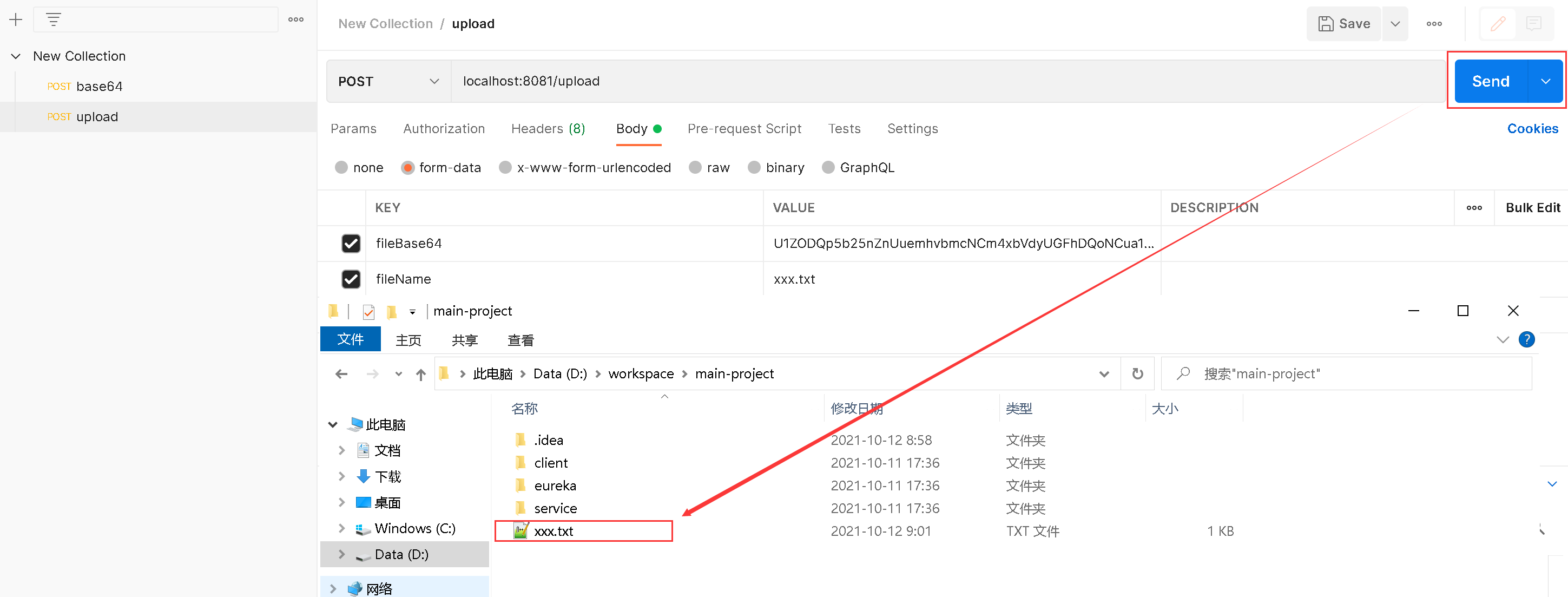Screen dimensions: 1568x597
Task: Switch to the Headers tab
Action: coord(547,128)
